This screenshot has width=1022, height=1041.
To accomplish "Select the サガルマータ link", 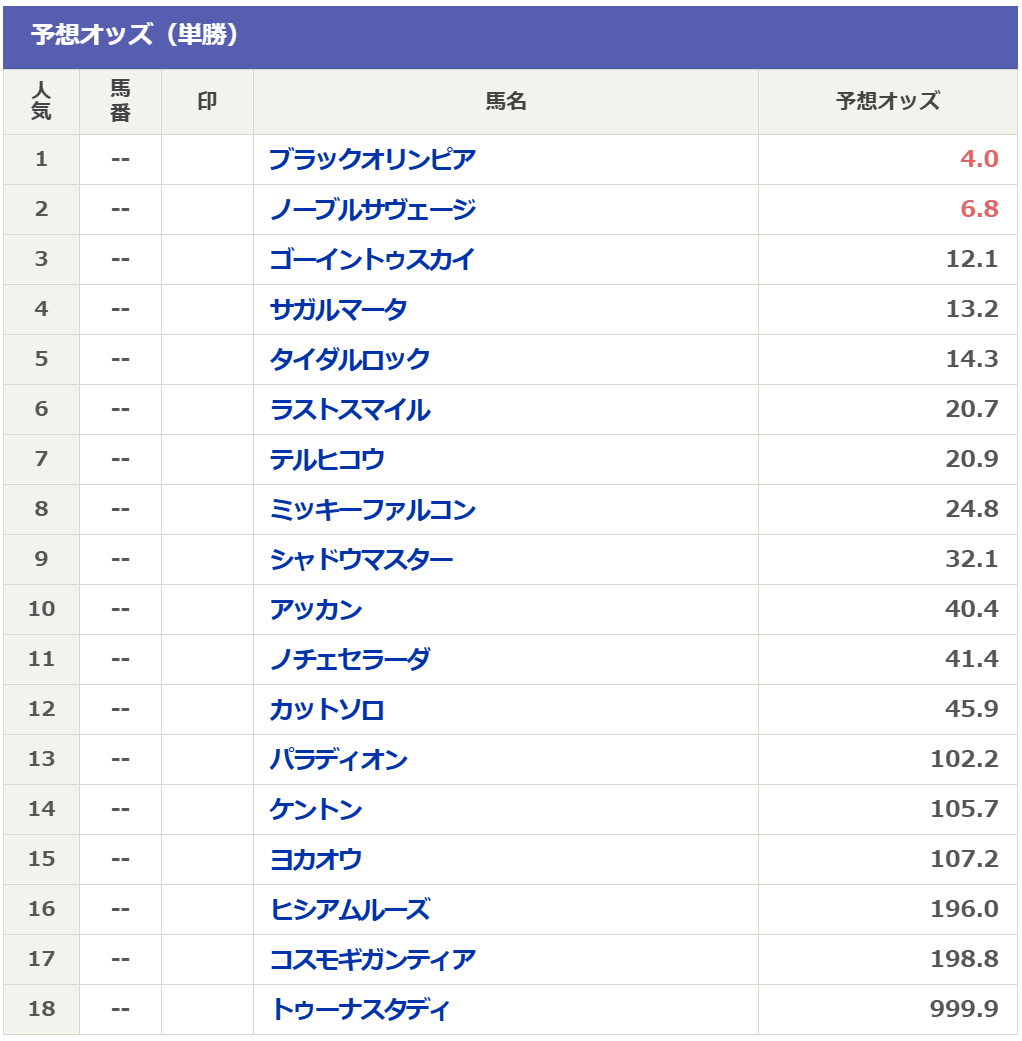I will pyautogui.click(x=338, y=309).
